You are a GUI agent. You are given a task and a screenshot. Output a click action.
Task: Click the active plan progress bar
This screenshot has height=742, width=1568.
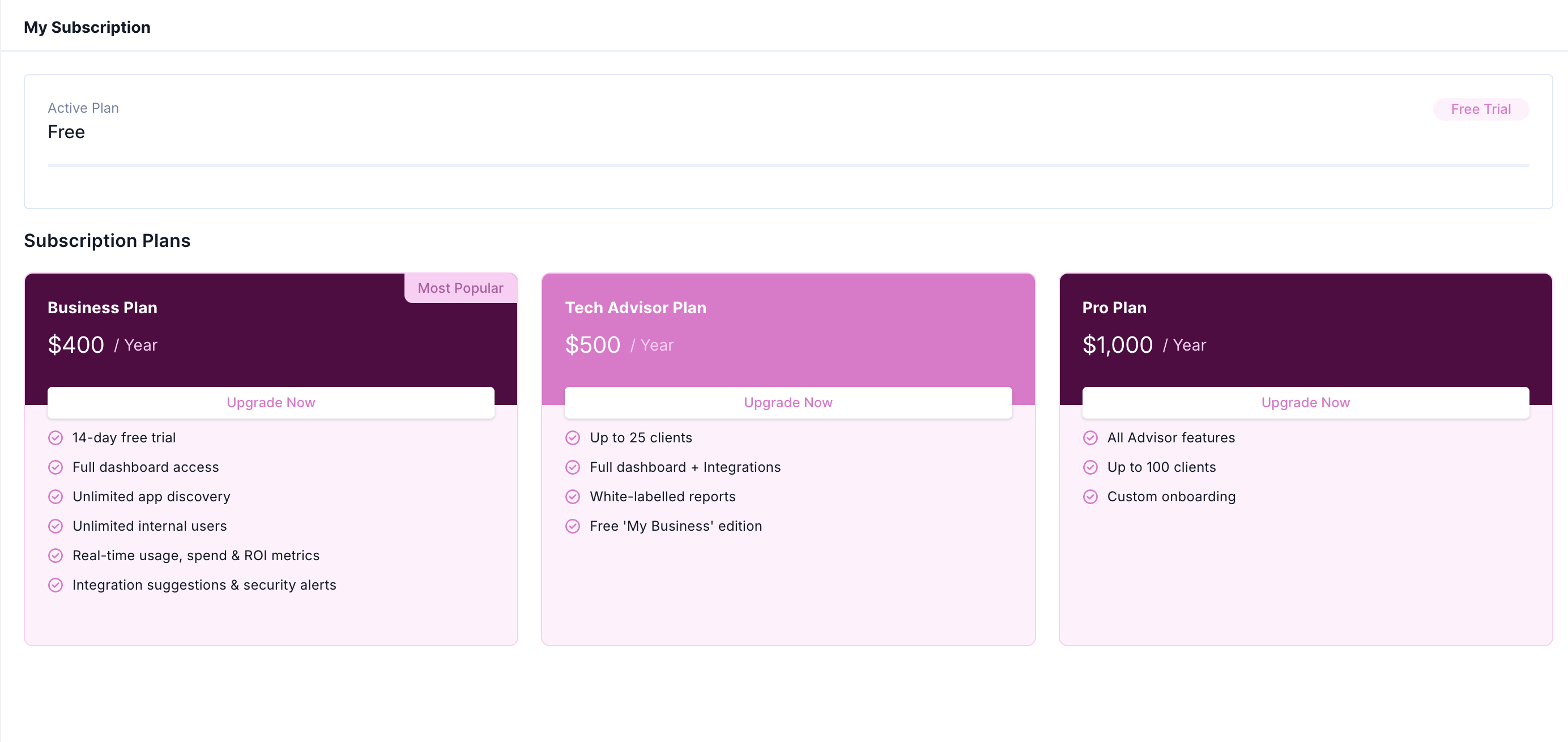point(789,165)
